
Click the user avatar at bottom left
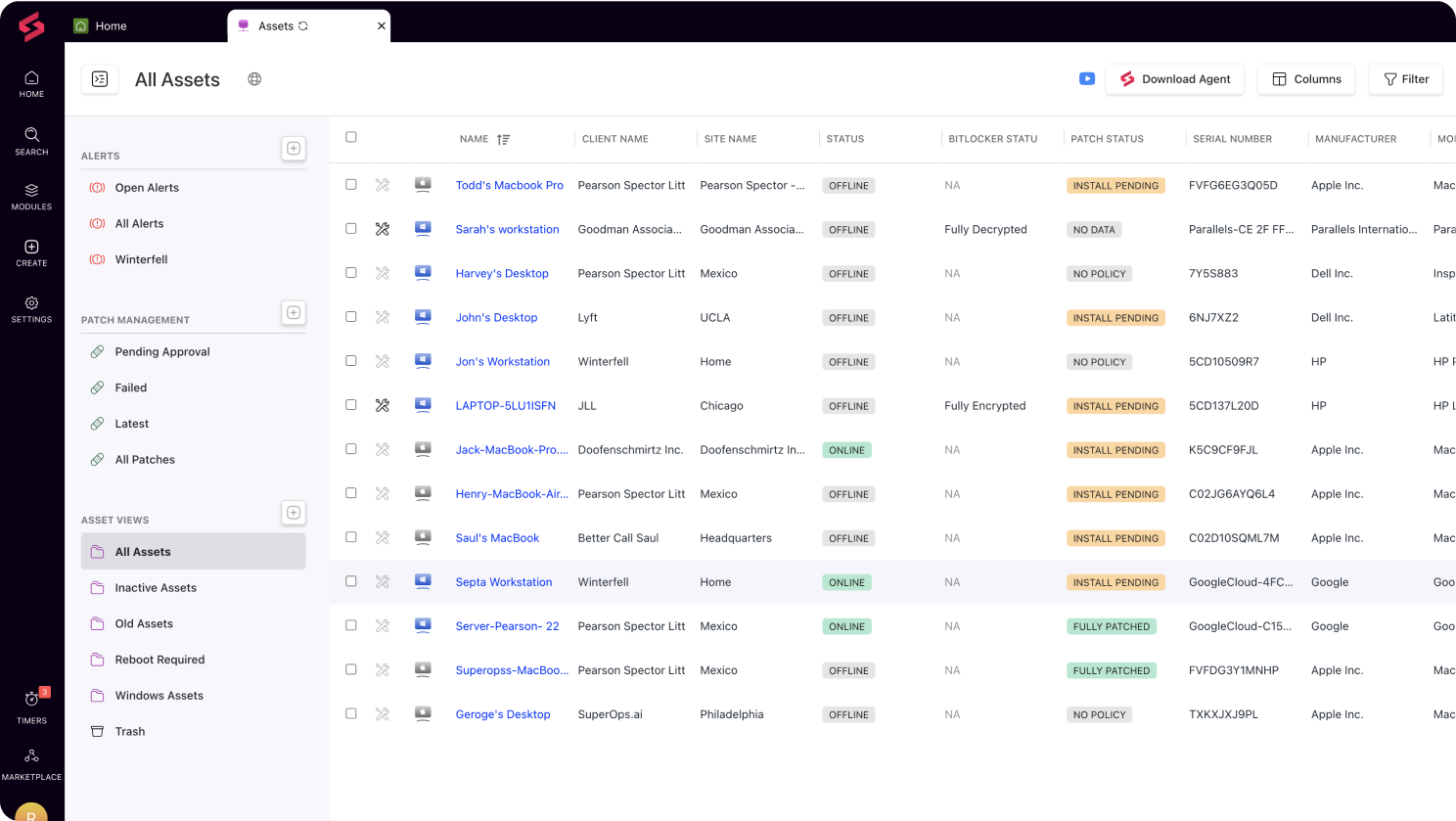click(31, 812)
